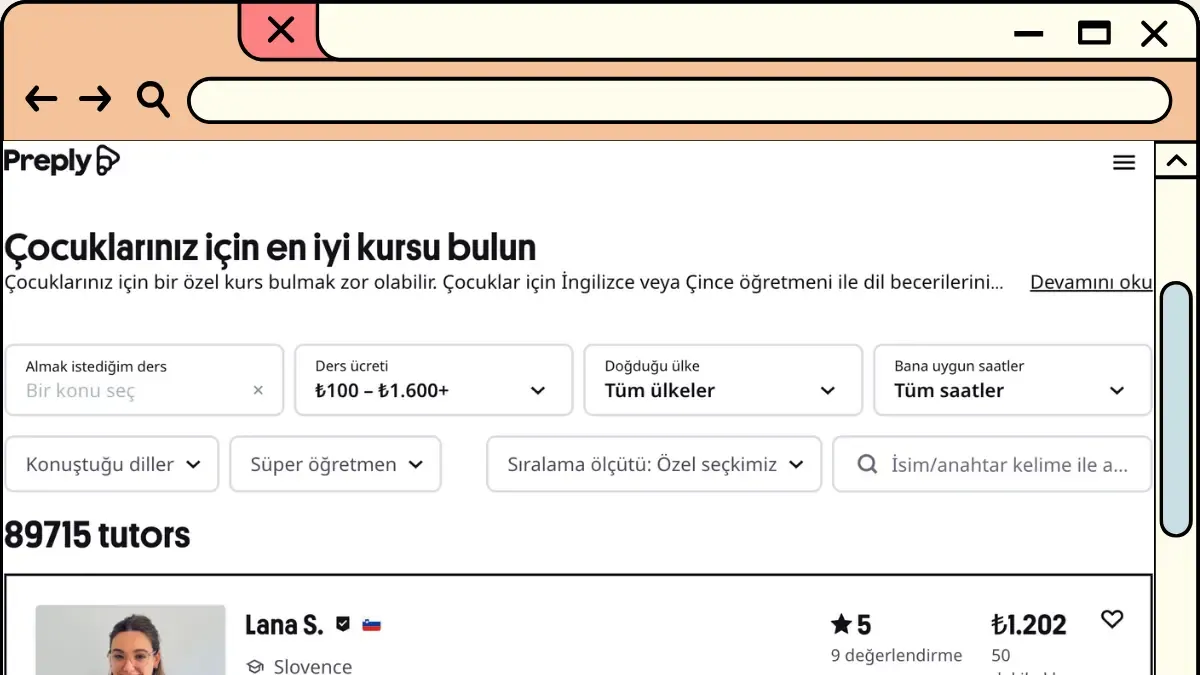Click the verified badge next to Lana S.

point(343,624)
